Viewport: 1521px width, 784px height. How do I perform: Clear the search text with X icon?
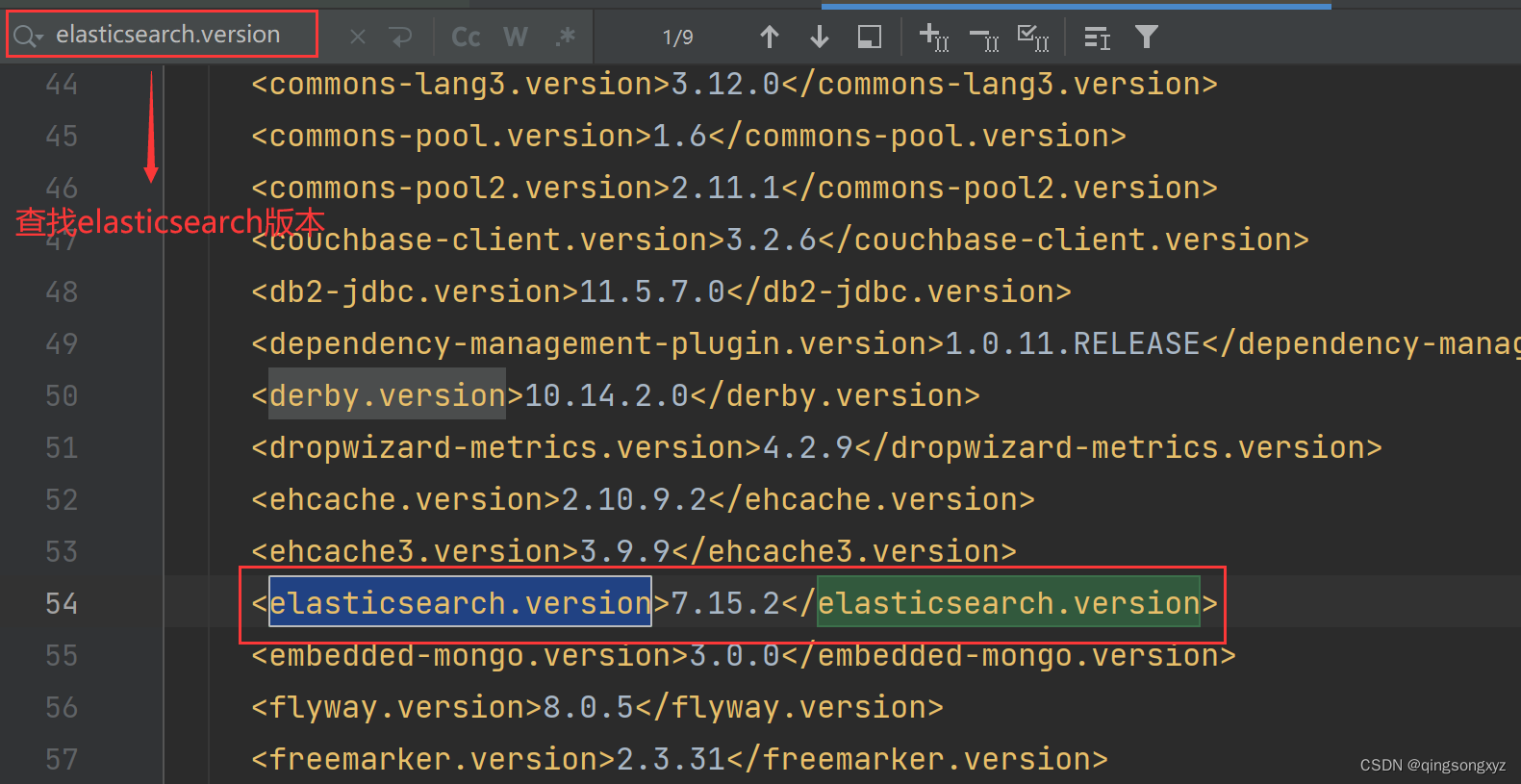[358, 37]
